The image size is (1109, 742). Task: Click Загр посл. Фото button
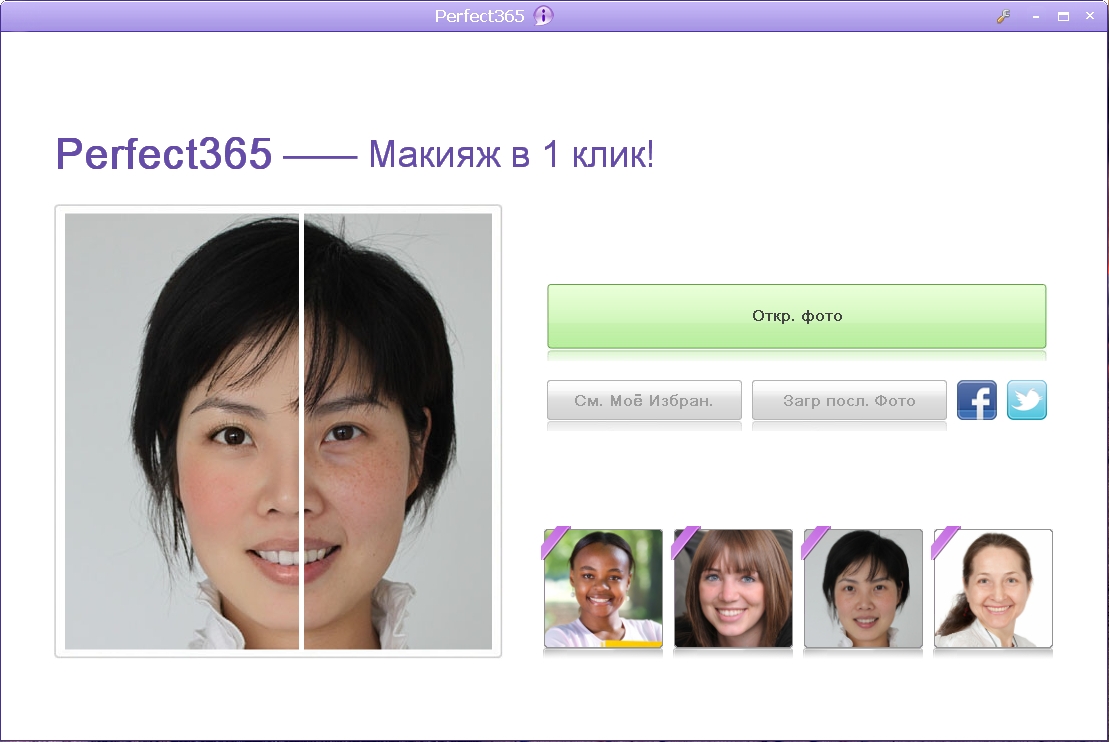click(x=849, y=400)
